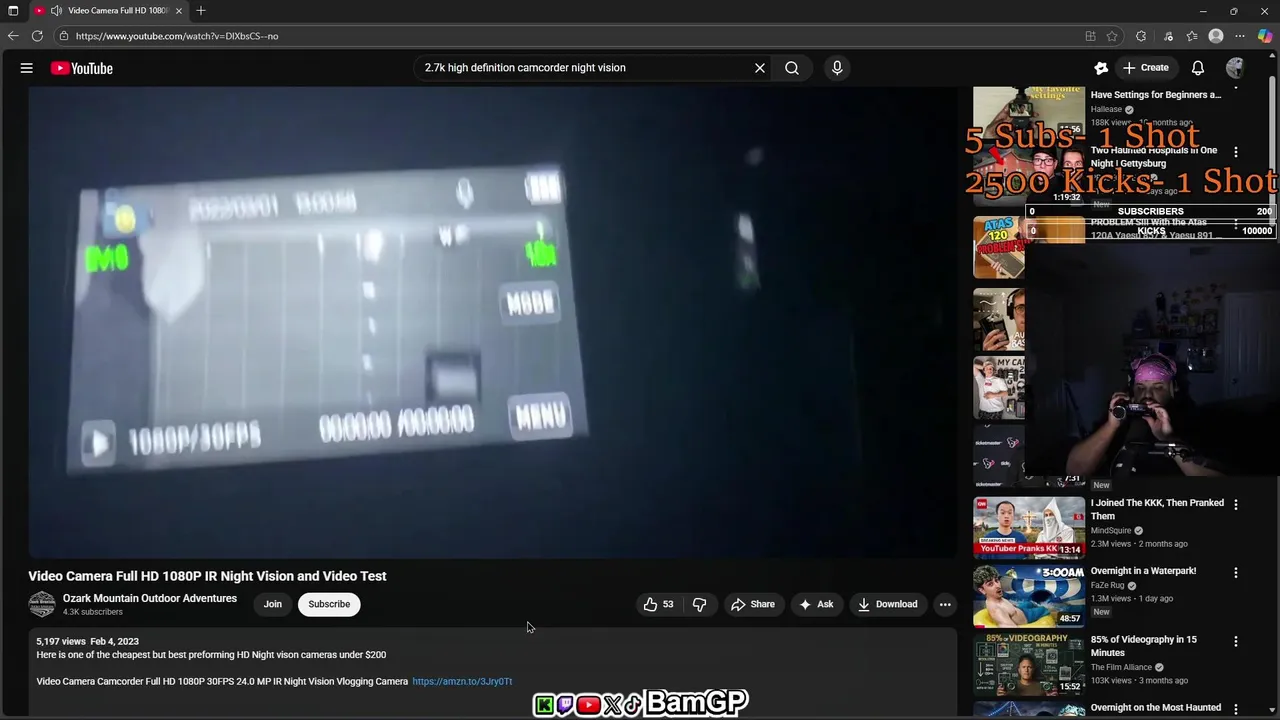
Task: Open Ozark Mountain Outdoor Adventures channel avatar
Action: coord(42,604)
